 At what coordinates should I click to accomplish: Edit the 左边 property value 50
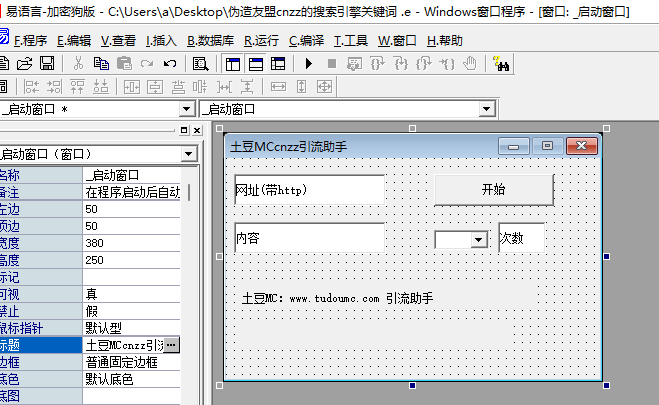[132, 209]
